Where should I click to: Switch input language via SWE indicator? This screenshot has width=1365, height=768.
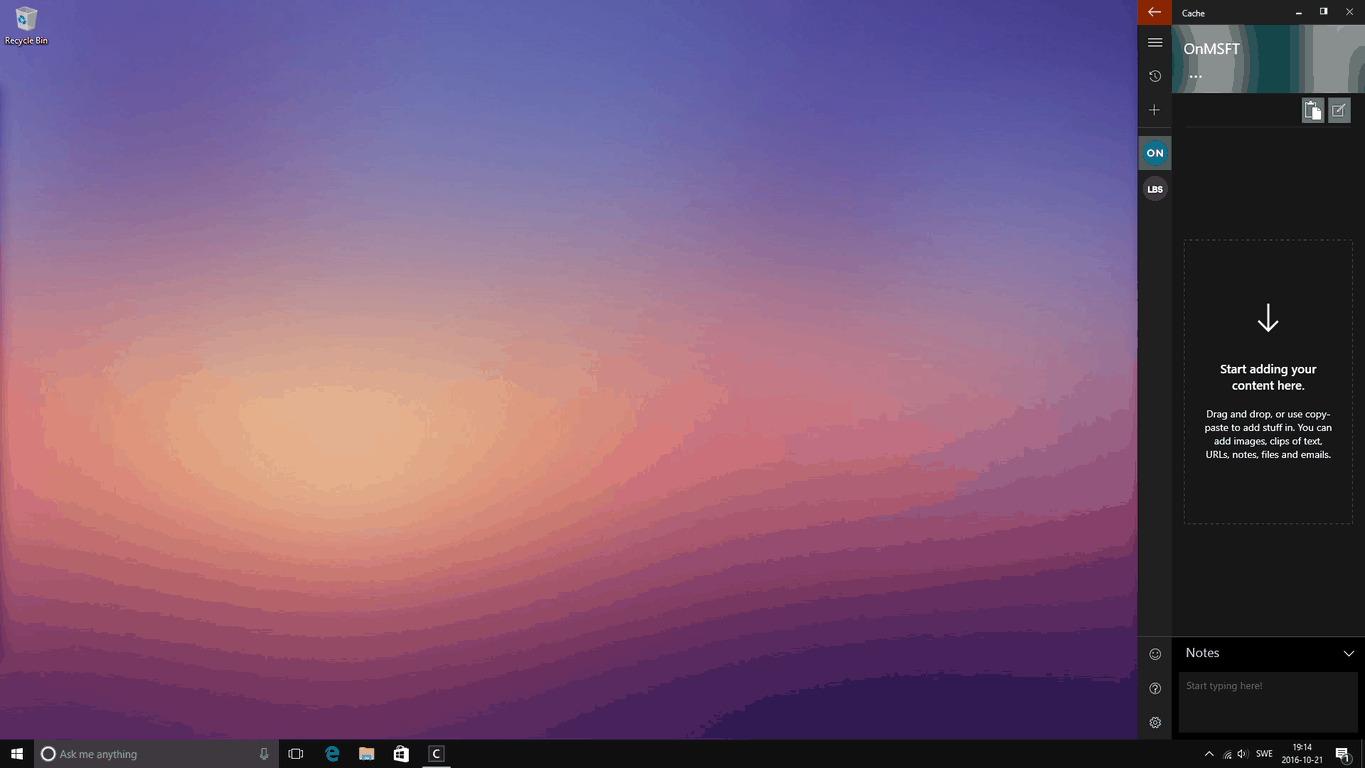(x=1264, y=754)
